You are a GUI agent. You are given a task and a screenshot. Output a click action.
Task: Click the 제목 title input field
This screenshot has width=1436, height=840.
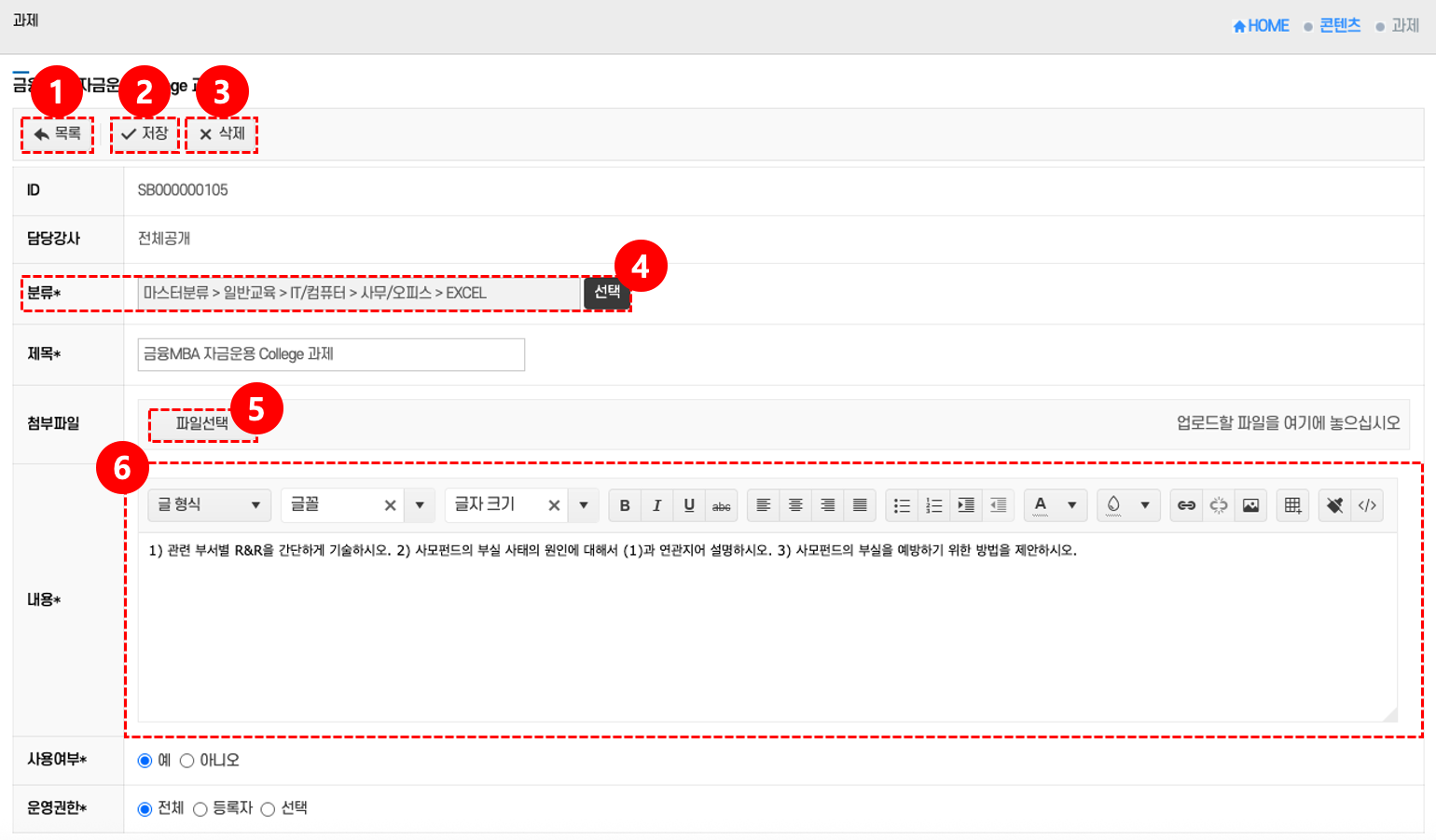[x=331, y=354]
